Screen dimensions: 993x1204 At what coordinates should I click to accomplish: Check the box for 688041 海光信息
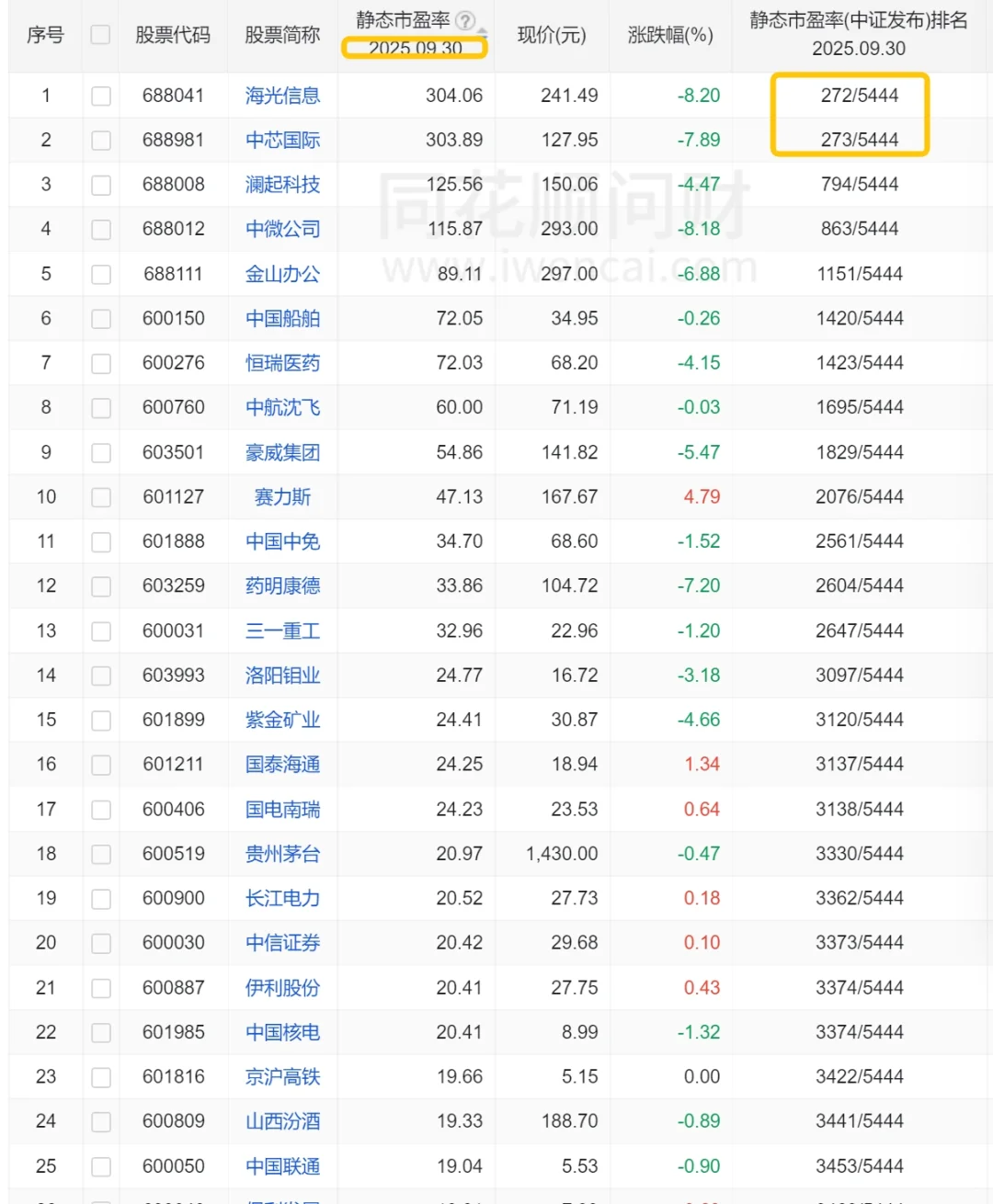pos(101,96)
